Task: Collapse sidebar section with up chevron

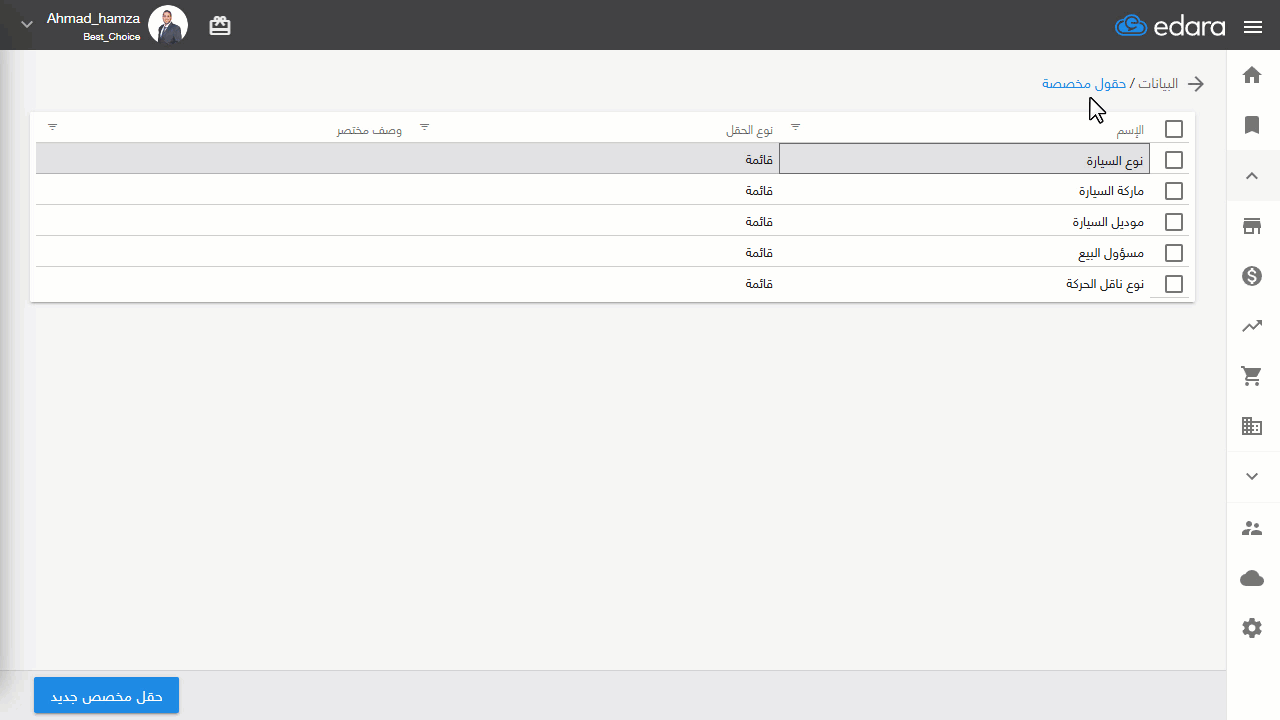Action: tap(1252, 176)
